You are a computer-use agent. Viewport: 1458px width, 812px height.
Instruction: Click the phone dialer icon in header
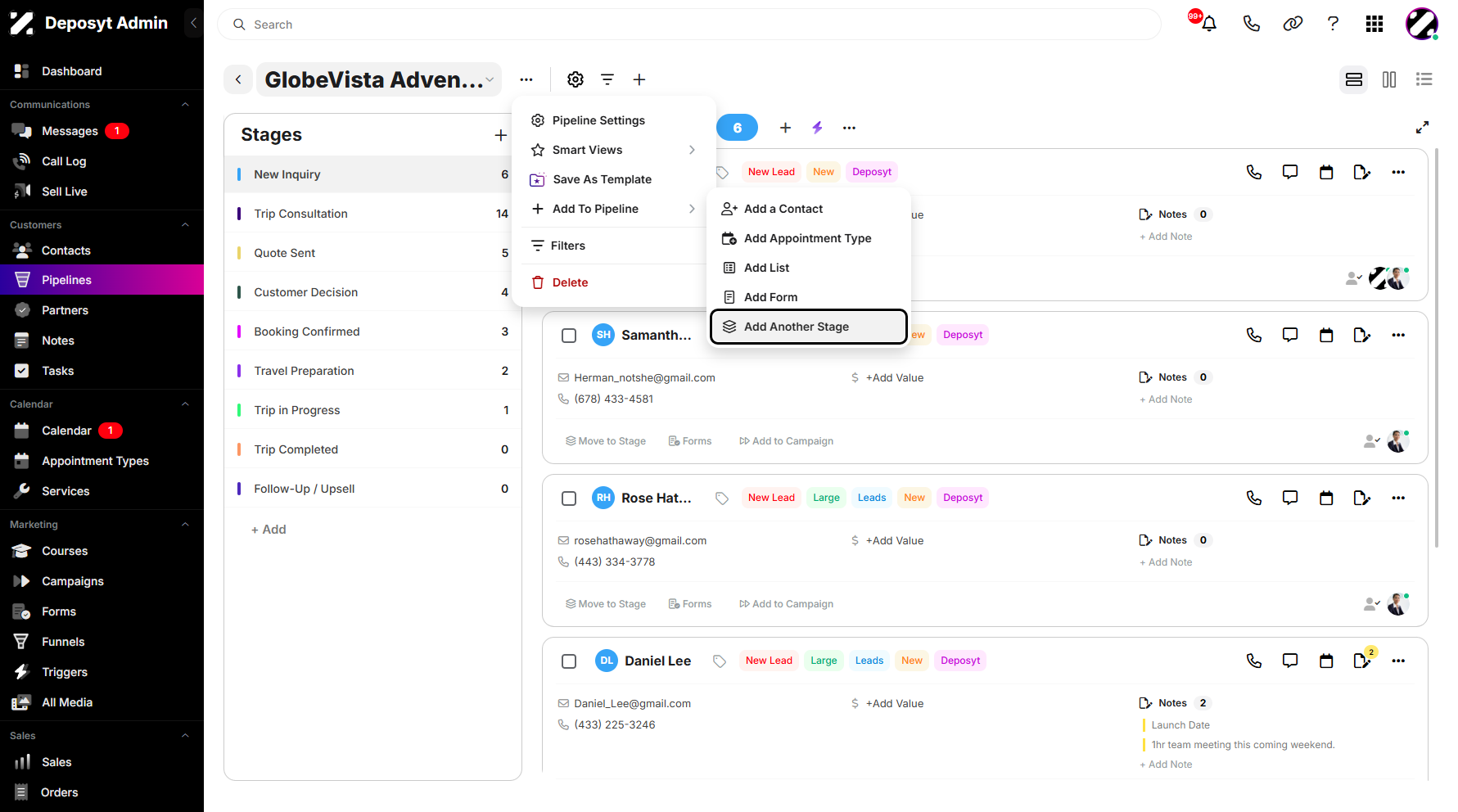1251,24
